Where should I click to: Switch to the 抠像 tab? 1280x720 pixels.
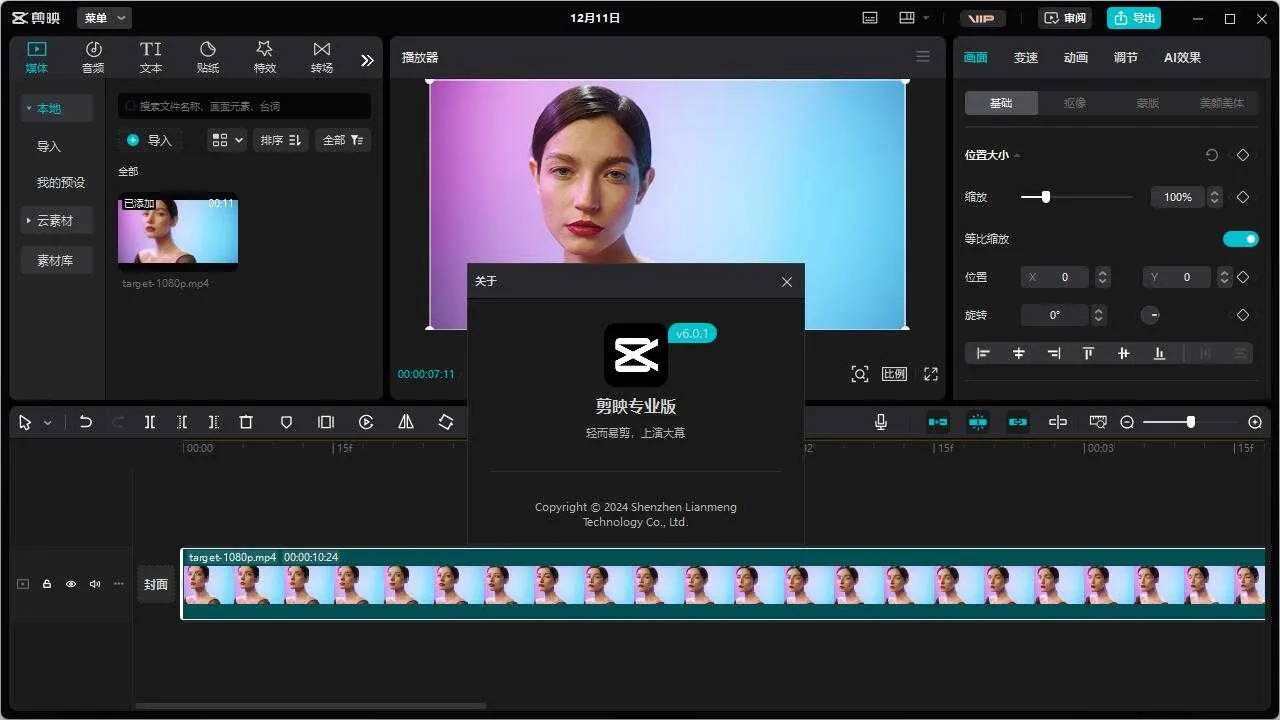(x=1074, y=102)
